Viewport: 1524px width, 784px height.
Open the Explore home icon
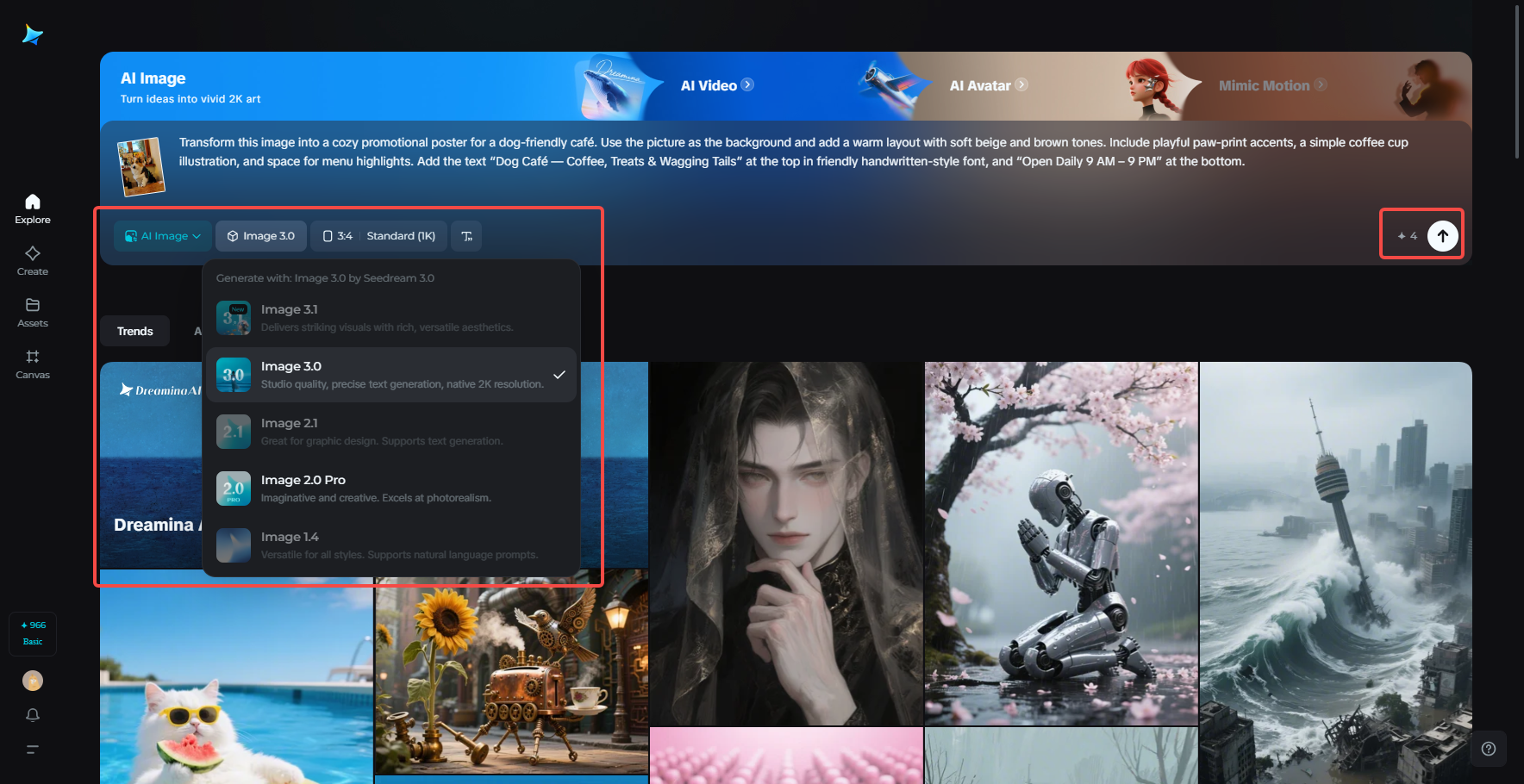pyautogui.click(x=33, y=208)
